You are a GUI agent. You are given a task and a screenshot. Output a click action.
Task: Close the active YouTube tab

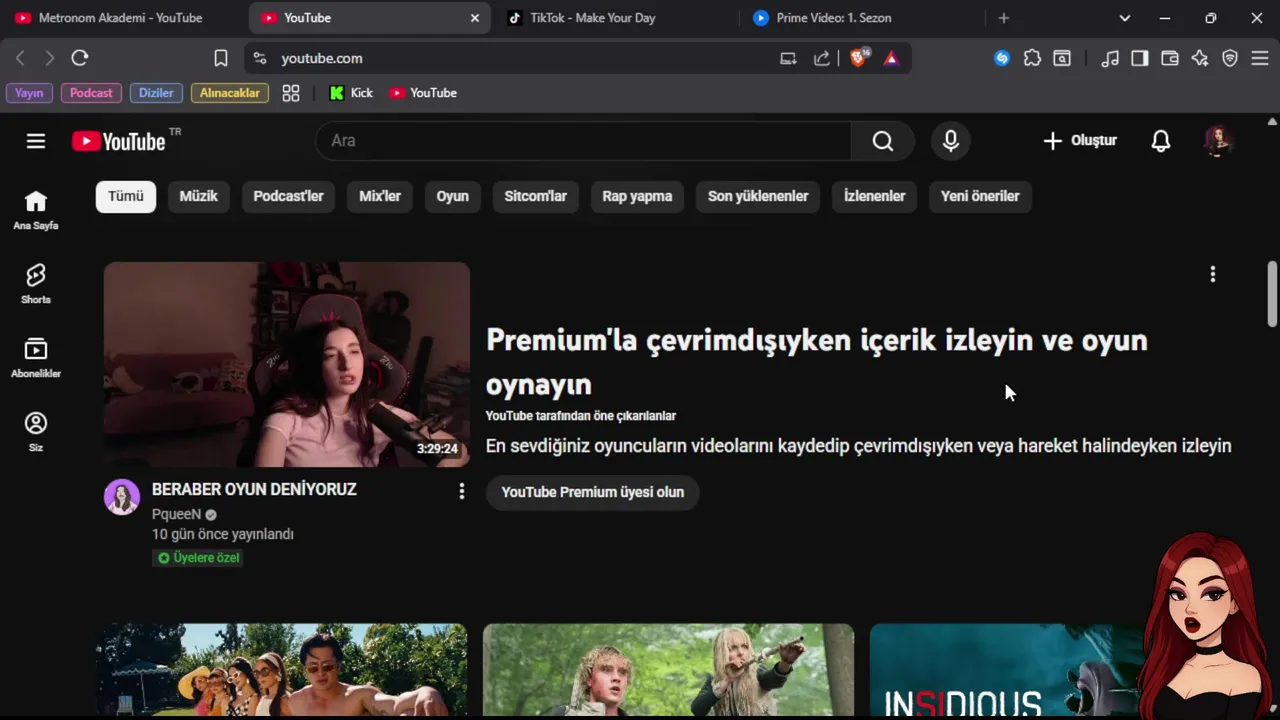(475, 18)
